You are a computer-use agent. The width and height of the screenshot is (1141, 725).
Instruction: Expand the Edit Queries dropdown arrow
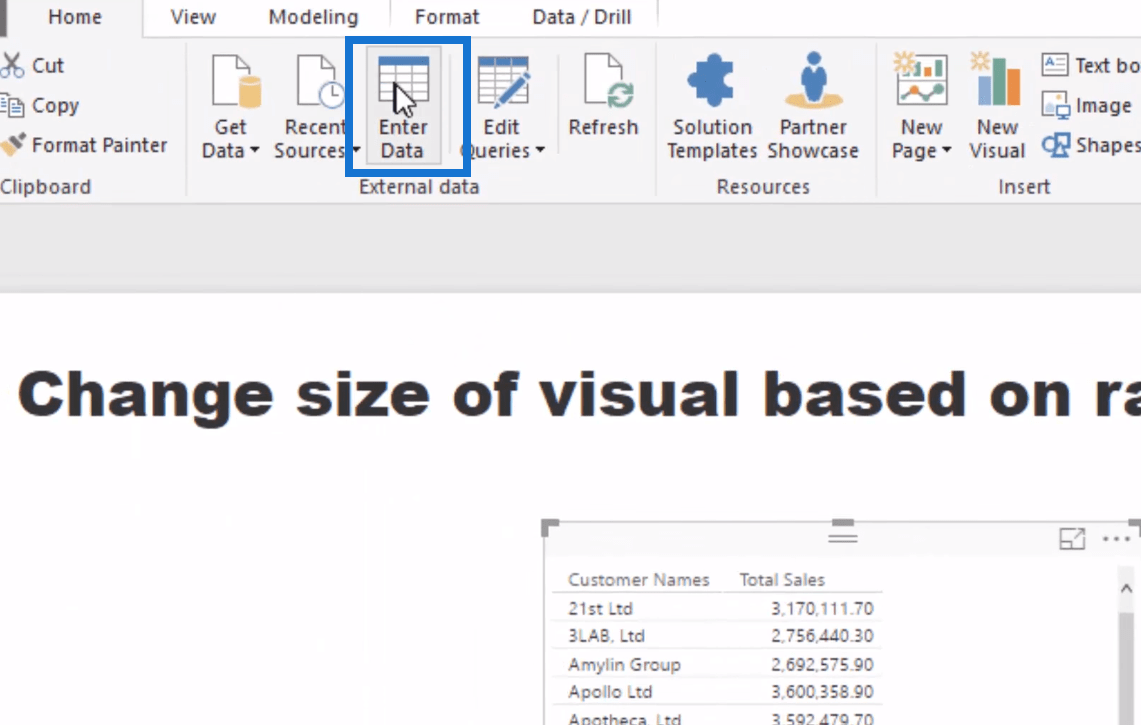(540, 151)
